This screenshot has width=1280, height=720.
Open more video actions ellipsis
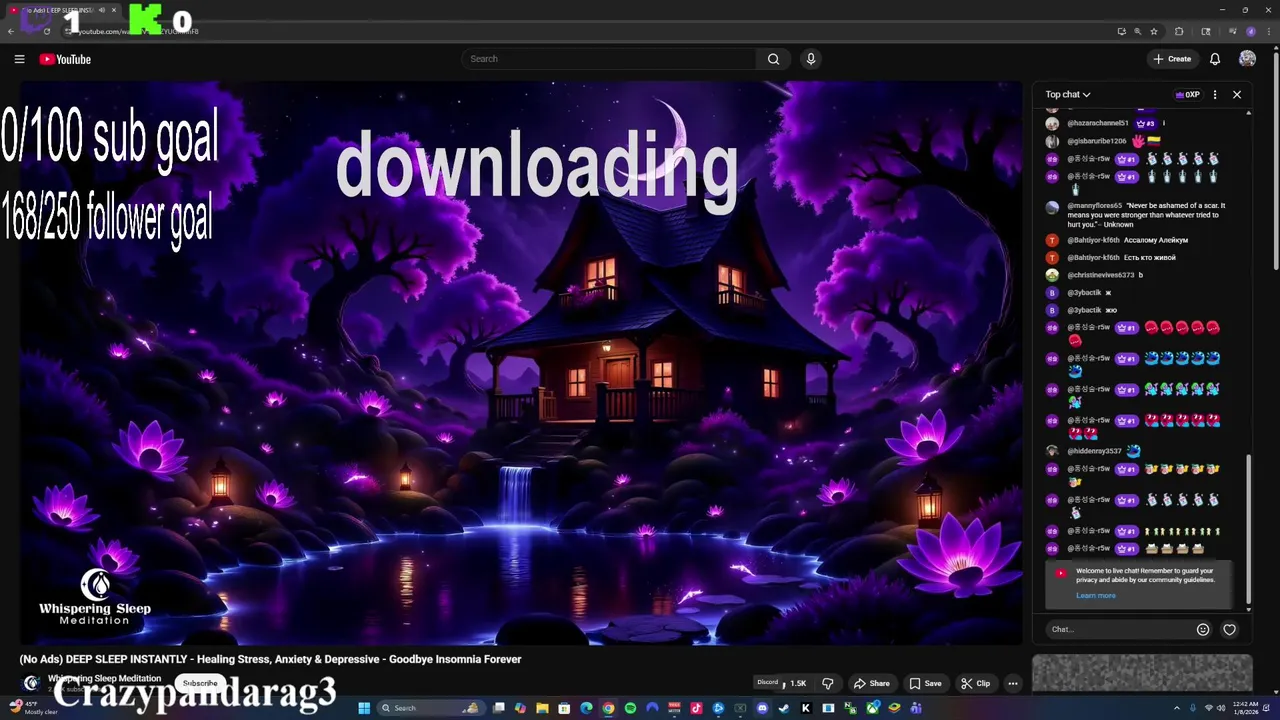[1013, 683]
